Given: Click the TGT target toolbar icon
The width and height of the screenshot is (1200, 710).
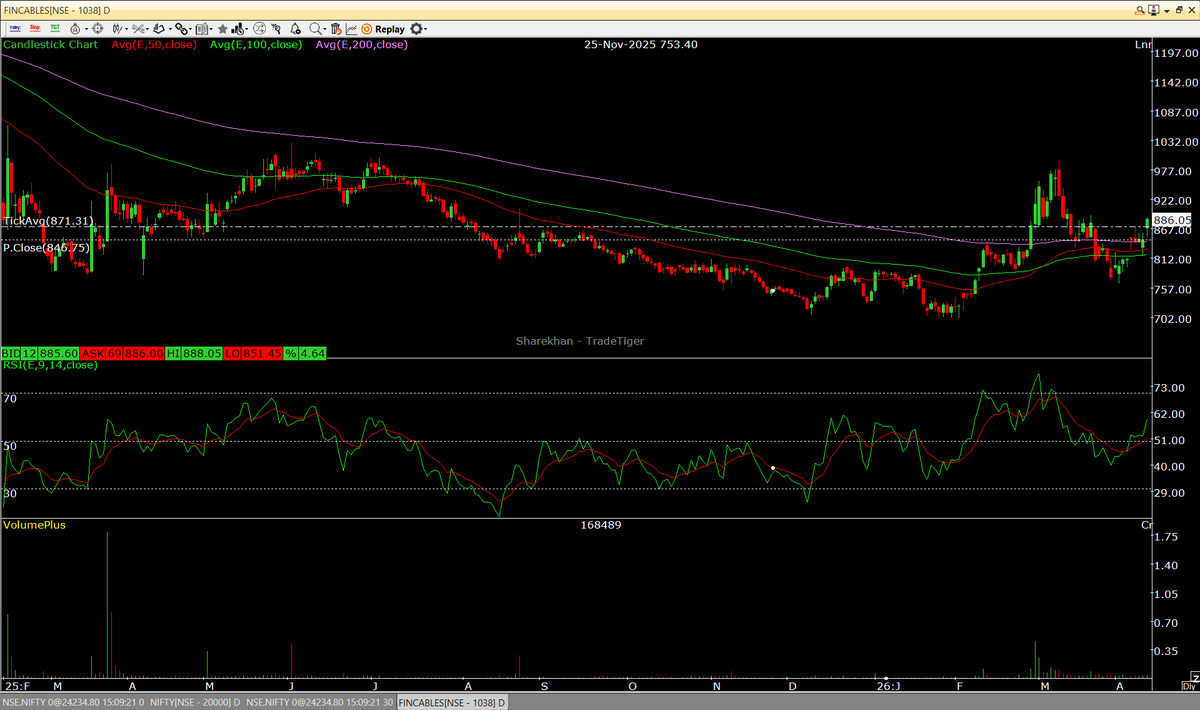Looking at the screenshot, I should [54, 29].
